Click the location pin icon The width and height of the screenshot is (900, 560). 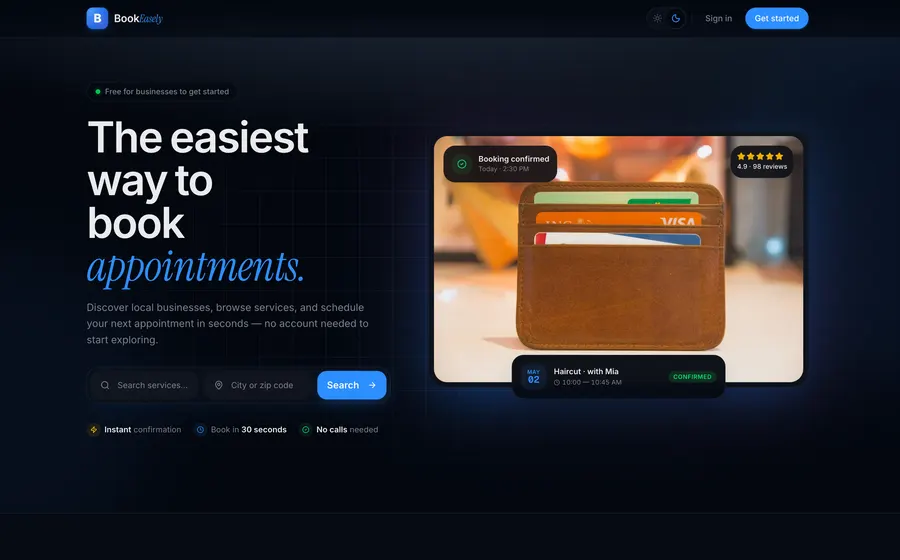(x=219, y=385)
